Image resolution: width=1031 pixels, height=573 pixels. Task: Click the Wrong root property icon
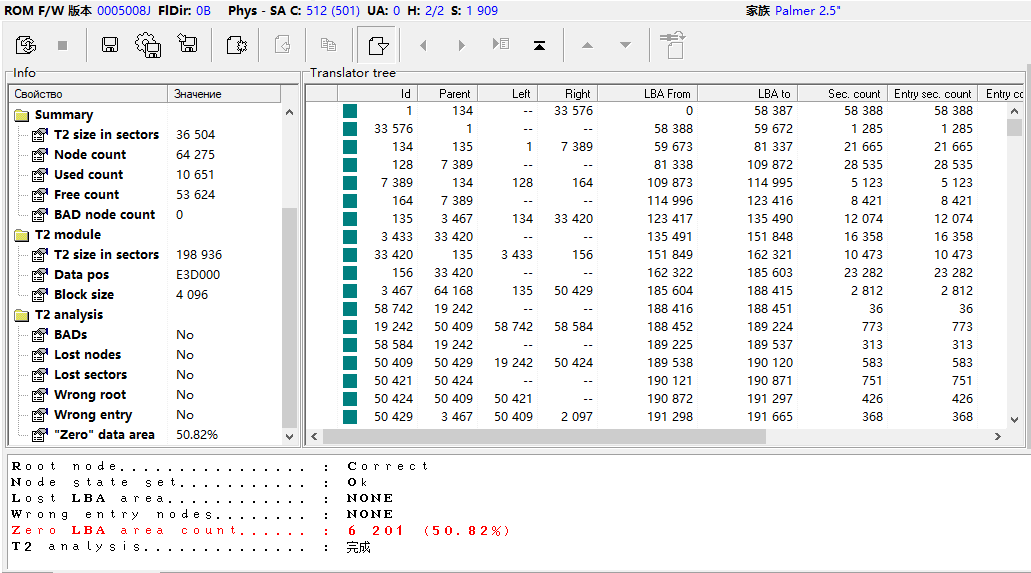[x=40, y=395]
